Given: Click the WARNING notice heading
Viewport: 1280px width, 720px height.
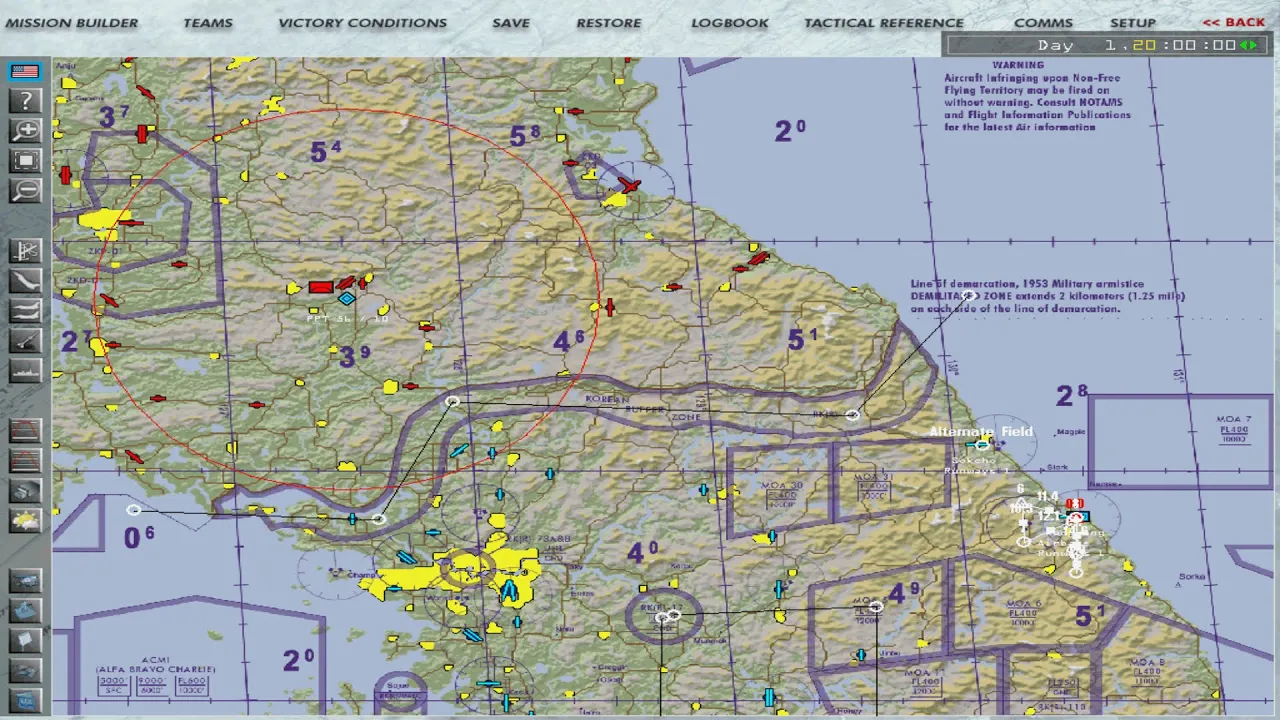Looking at the screenshot, I should click(1018, 65).
